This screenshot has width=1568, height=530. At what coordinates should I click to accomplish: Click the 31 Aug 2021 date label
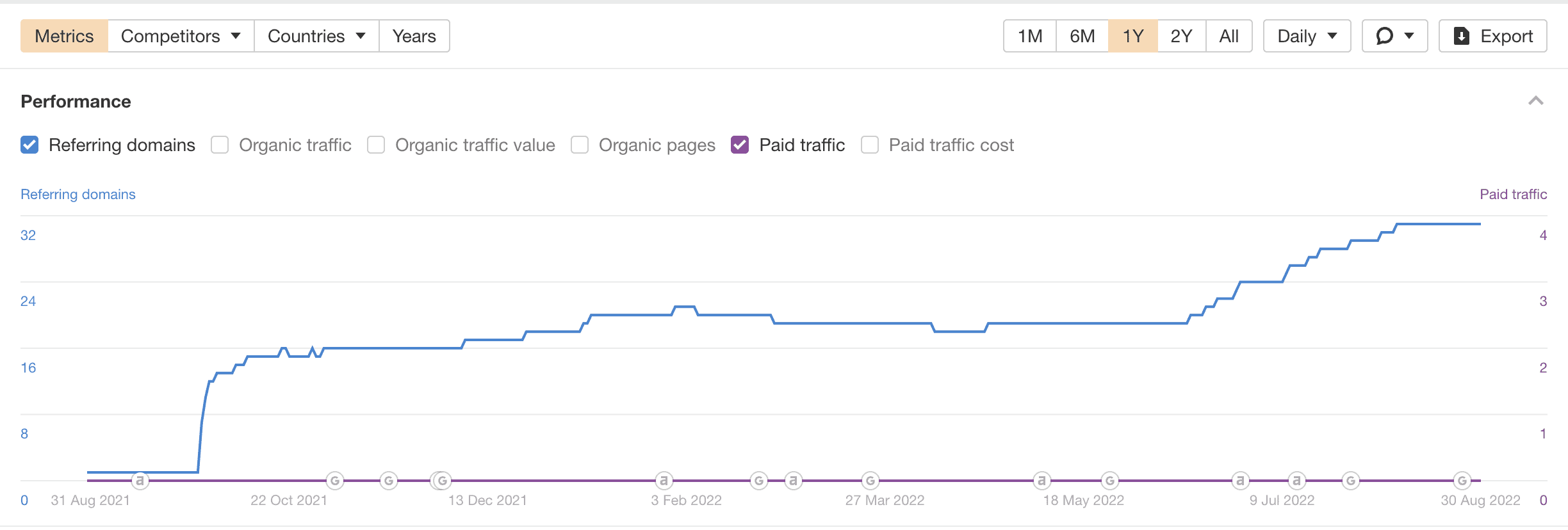(x=90, y=500)
